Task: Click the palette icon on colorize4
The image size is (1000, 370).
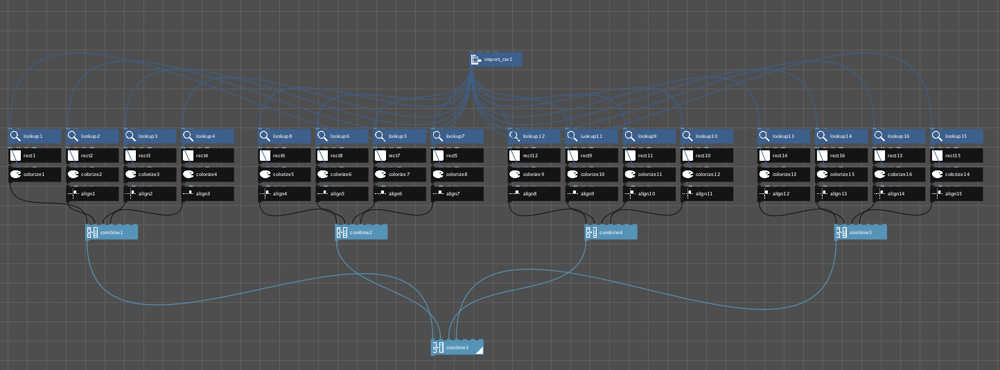Action: point(188,174)
